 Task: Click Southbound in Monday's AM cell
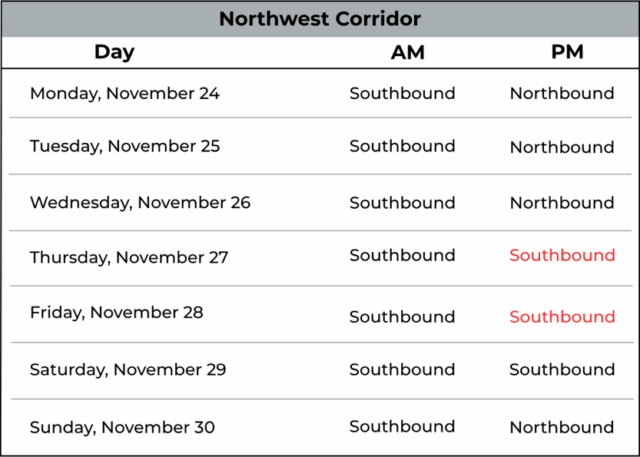402,94
